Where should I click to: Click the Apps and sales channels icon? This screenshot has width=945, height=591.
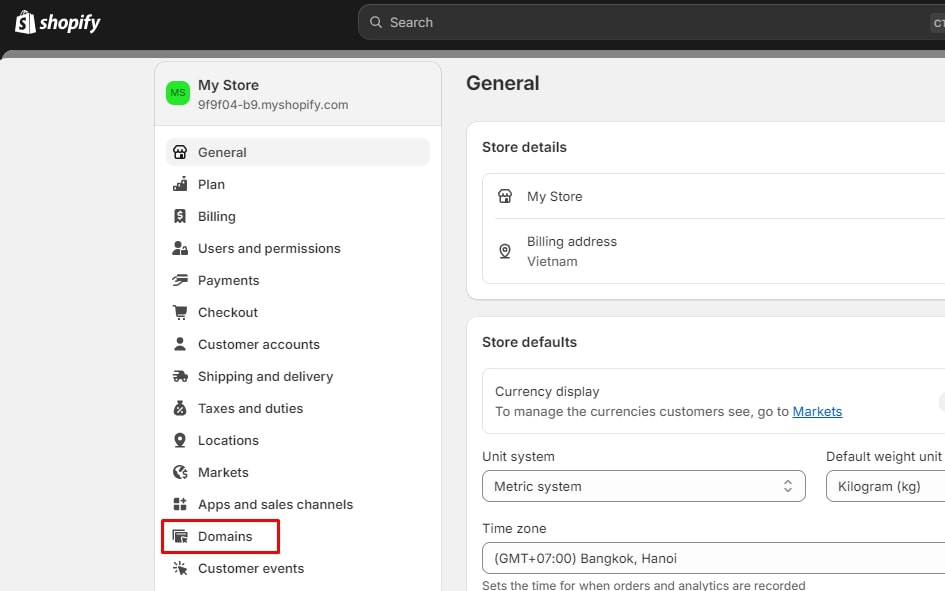(x=180, y=504)
